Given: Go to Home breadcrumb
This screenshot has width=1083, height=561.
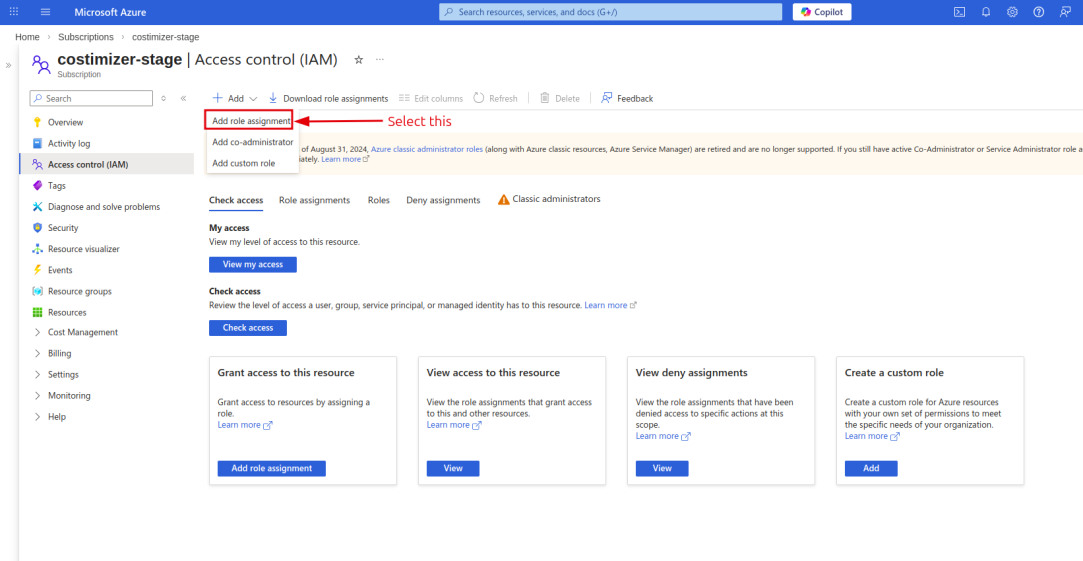Looking at the screenshot, I should [x=27, y=37].
